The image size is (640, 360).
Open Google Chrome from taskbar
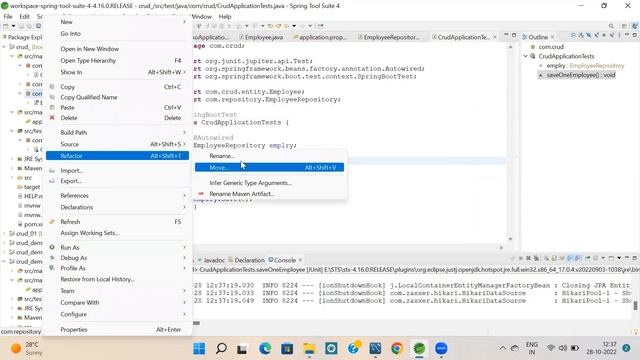coord(397,349)
